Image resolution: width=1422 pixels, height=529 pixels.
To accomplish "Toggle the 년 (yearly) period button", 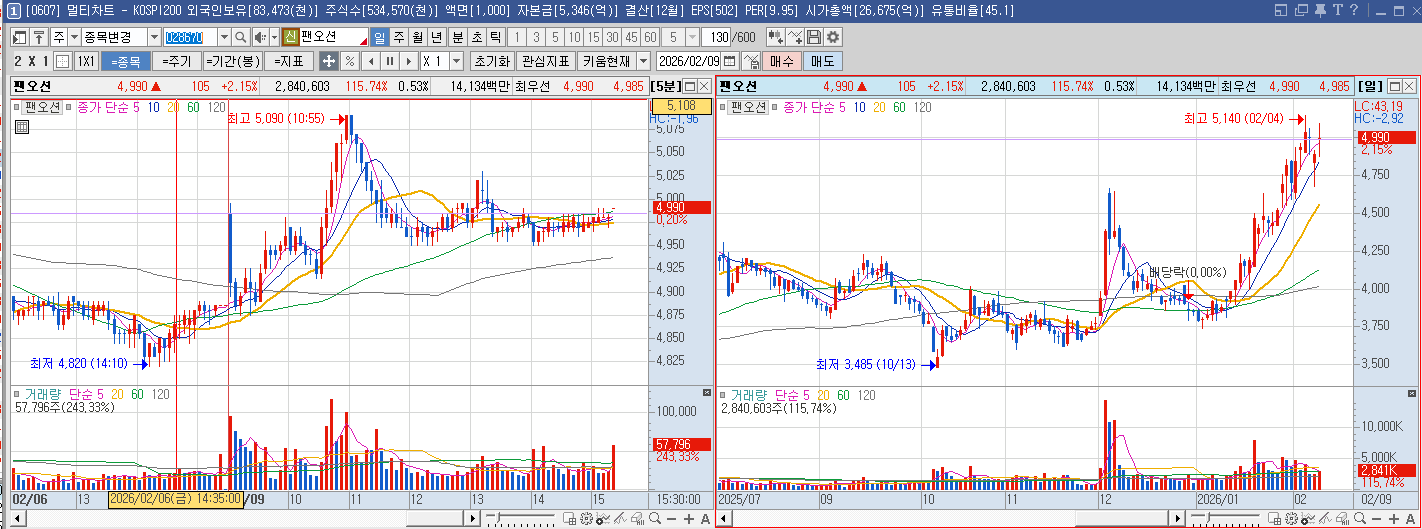I will pyautogui.click(x=436, y=37).
